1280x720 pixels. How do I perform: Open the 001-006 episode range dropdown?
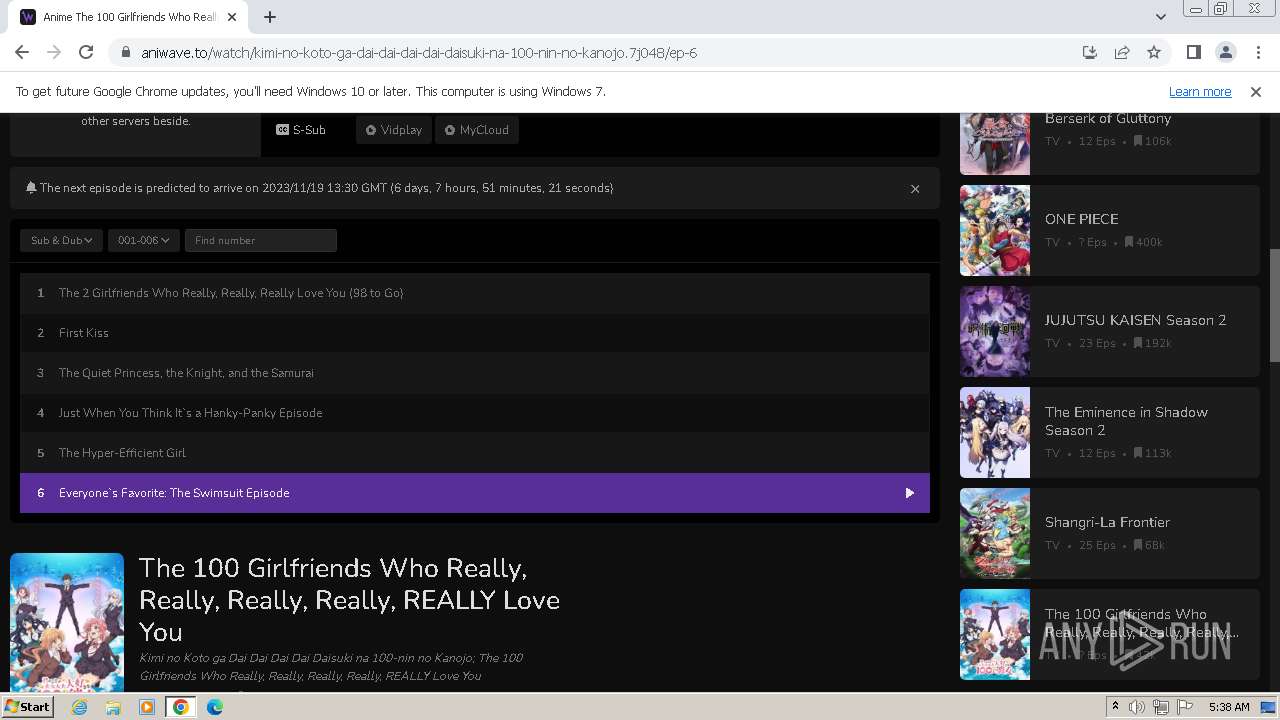click(x=144, y=240)
